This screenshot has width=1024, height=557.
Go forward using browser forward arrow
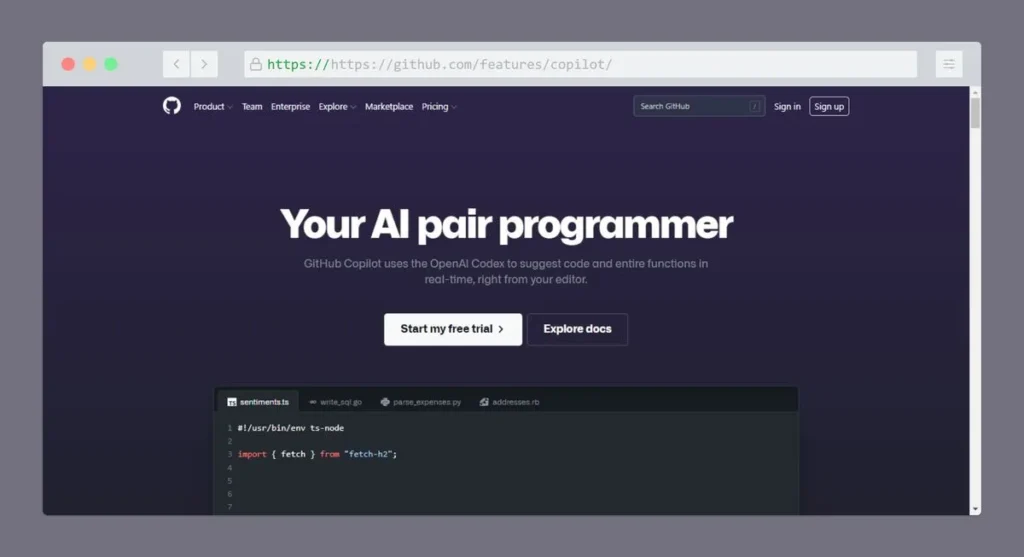pos(204,64)
